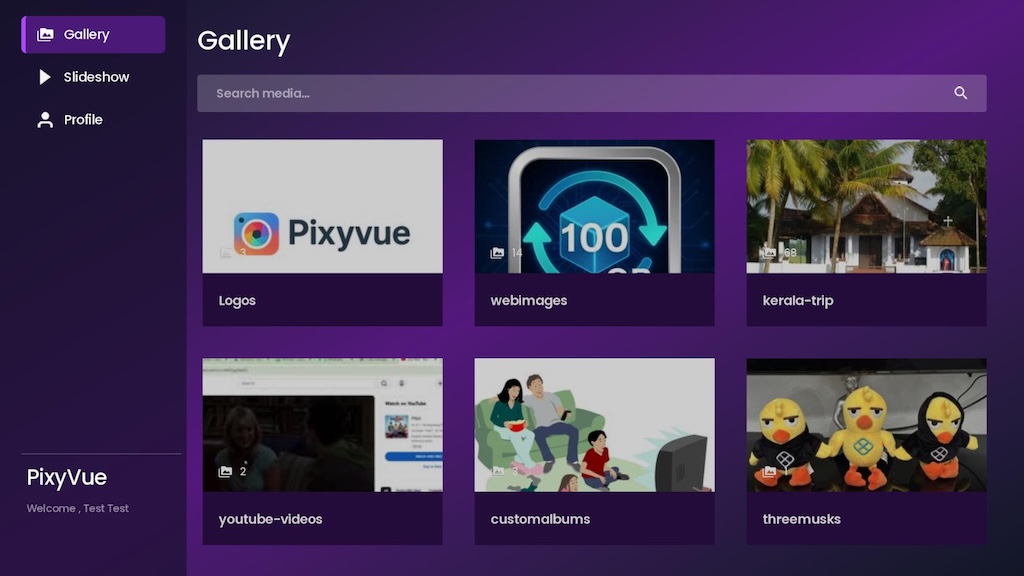Open the Logos album
The height and width of the screenshot is (576, 1024).
click(x=322, y=230)
